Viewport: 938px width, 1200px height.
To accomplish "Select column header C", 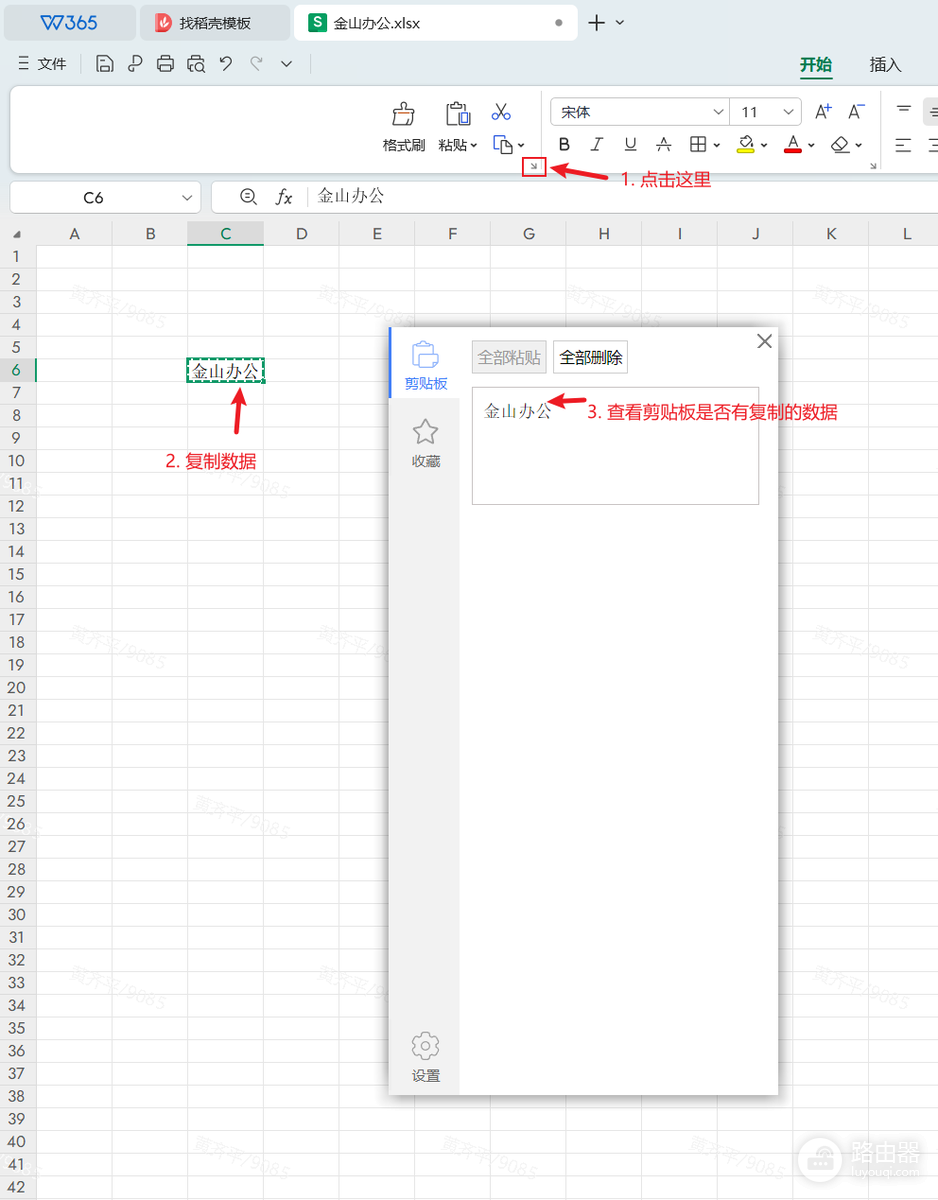I will [x=226, y=234].
